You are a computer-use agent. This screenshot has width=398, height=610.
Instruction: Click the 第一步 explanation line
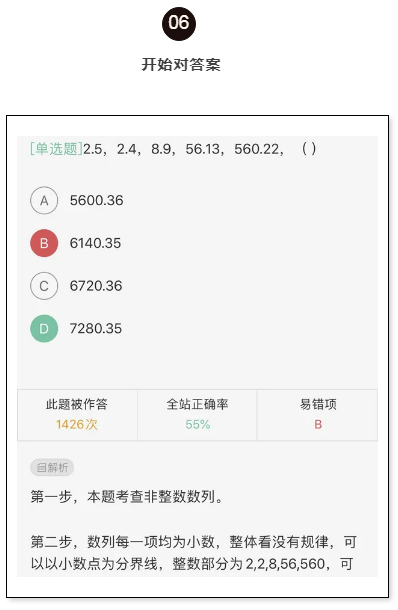coord(126,497)
